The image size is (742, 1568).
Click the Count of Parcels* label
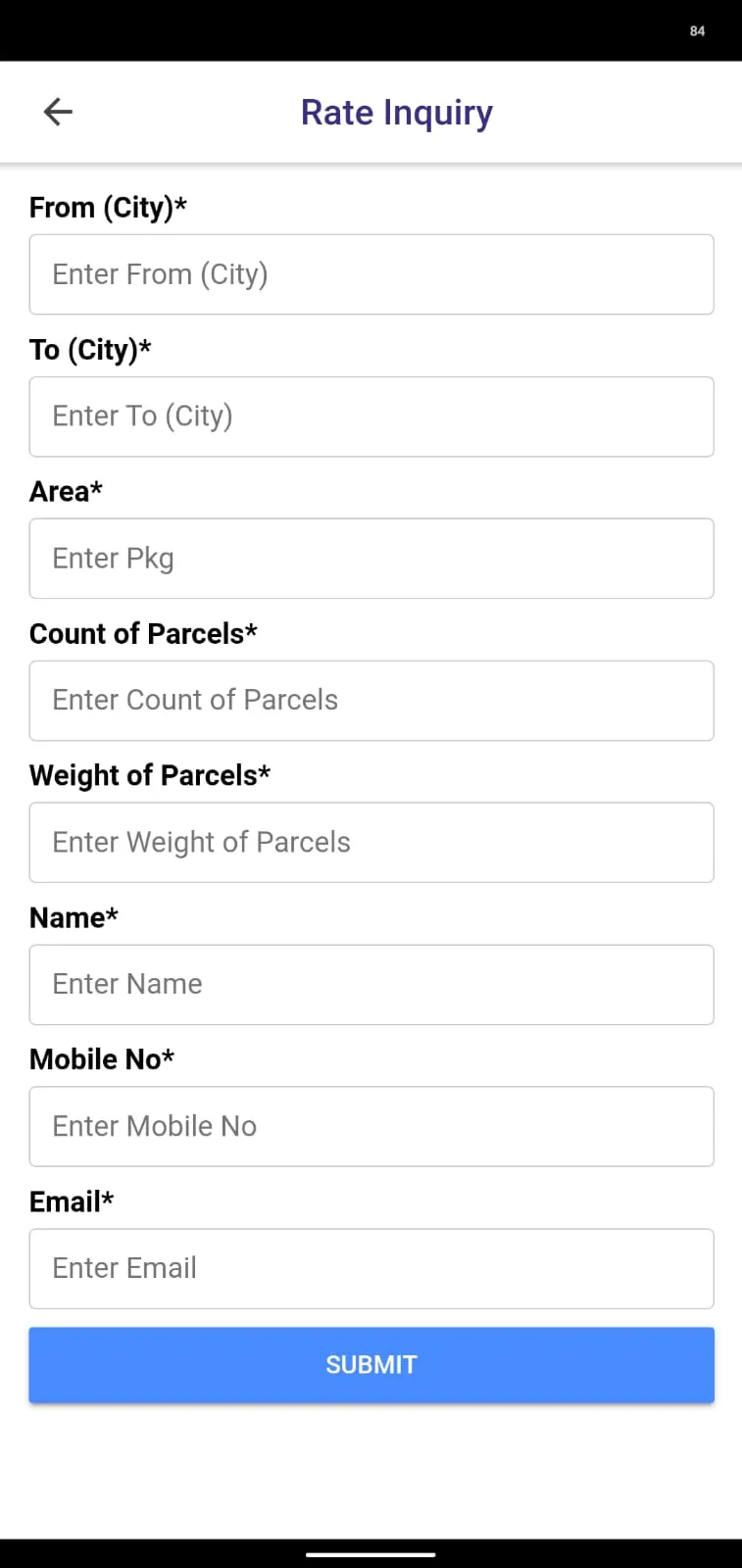[x=143, y=633]
